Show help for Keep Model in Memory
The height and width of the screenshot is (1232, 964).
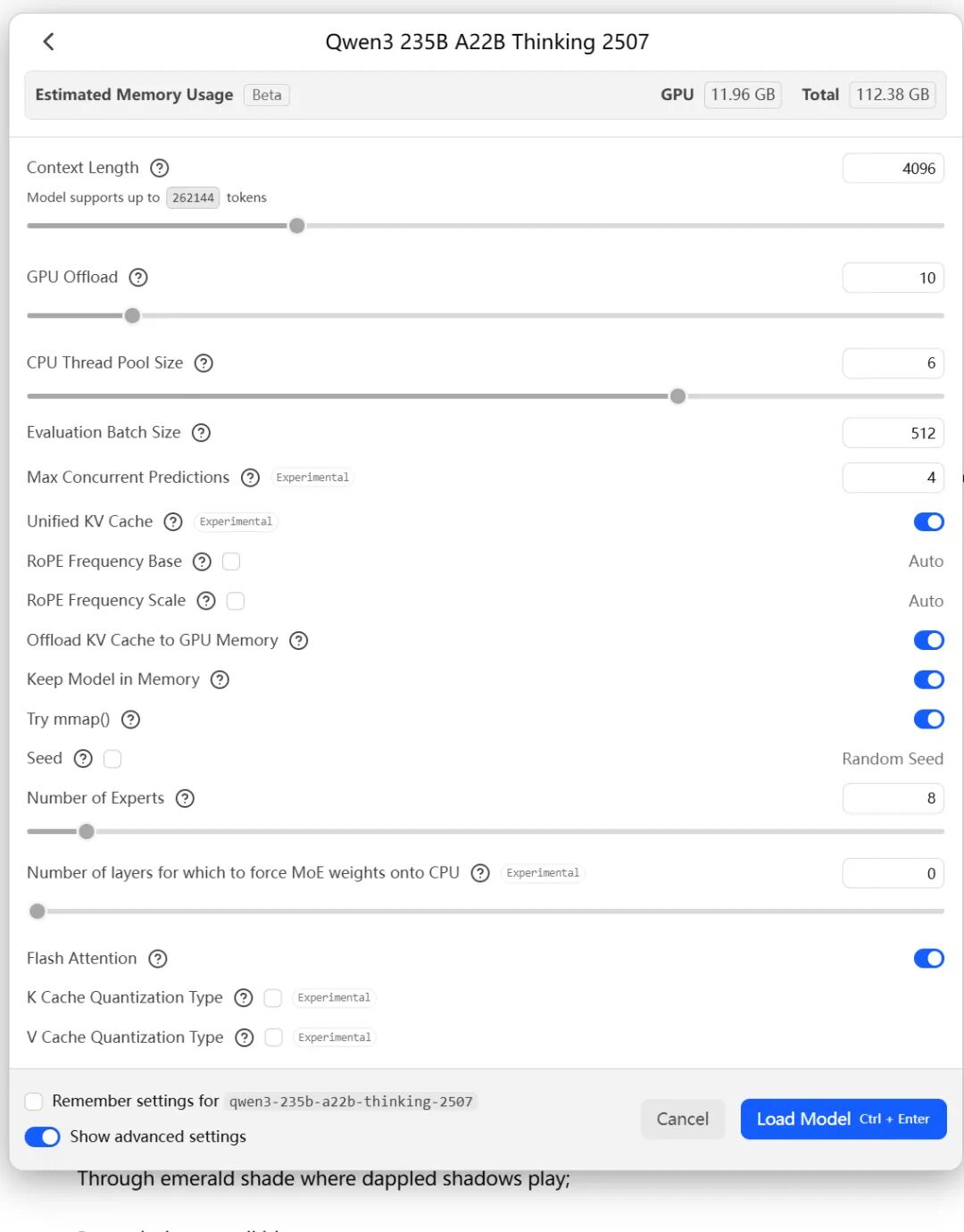(x=220, y=680)
